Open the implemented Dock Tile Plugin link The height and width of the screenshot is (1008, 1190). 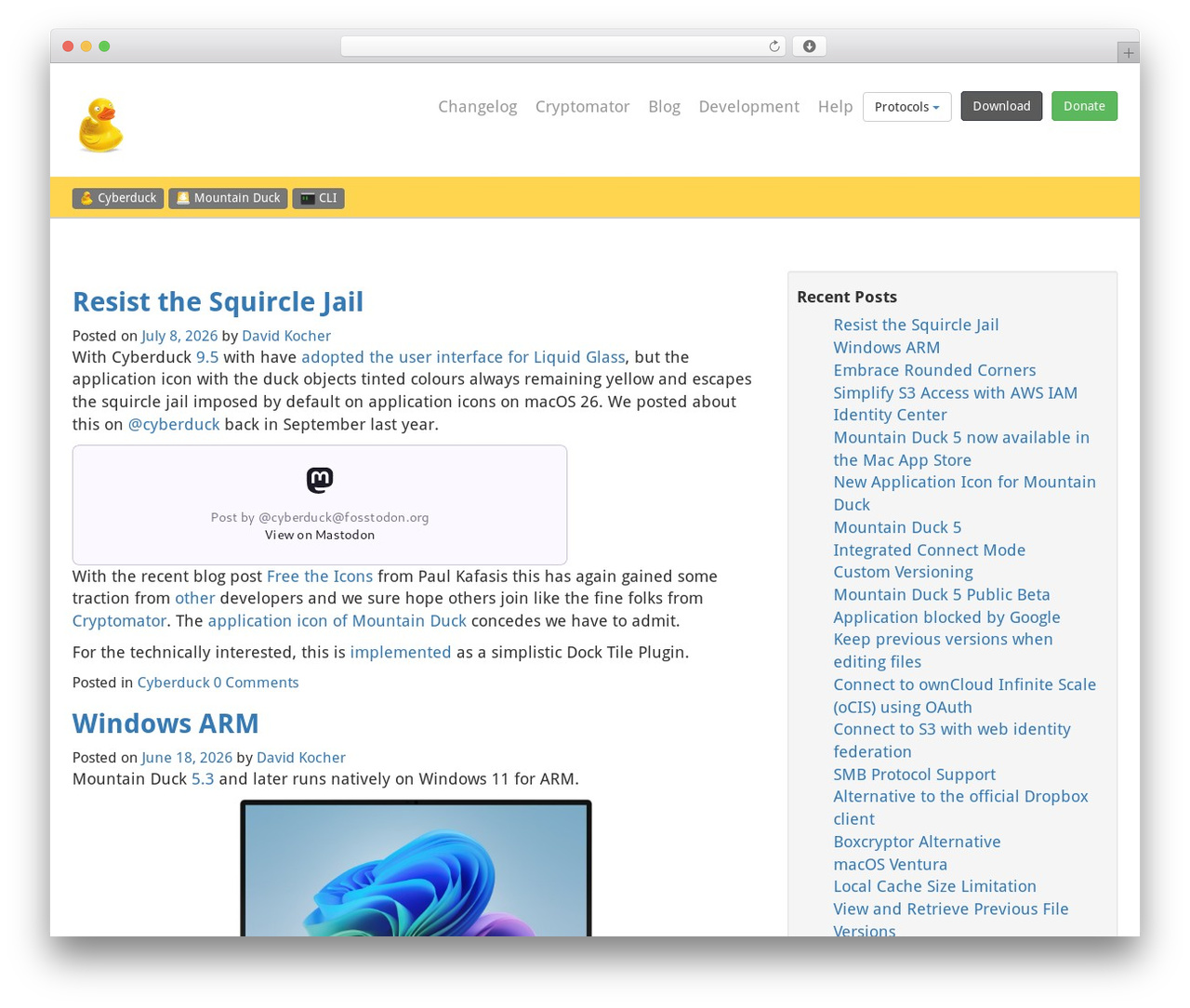(x=401, y=653)
